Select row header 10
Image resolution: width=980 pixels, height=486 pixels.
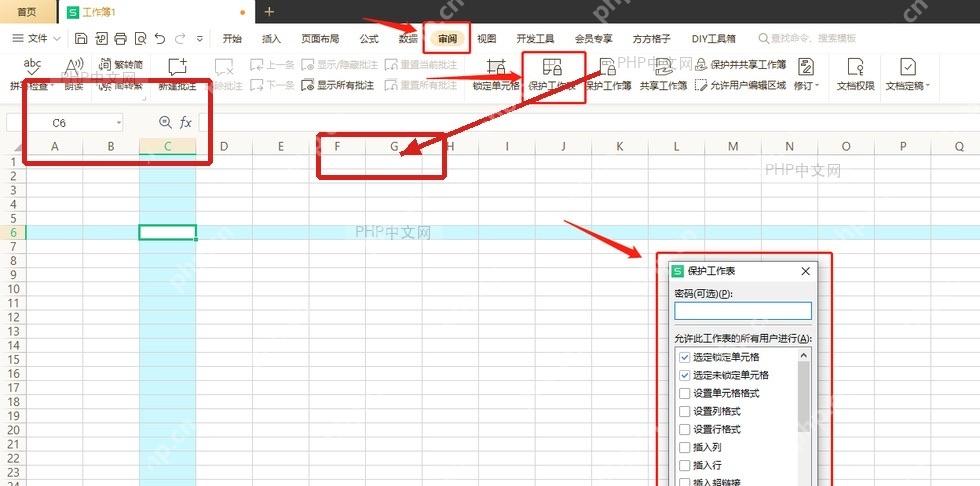click(x=12, y=289)
